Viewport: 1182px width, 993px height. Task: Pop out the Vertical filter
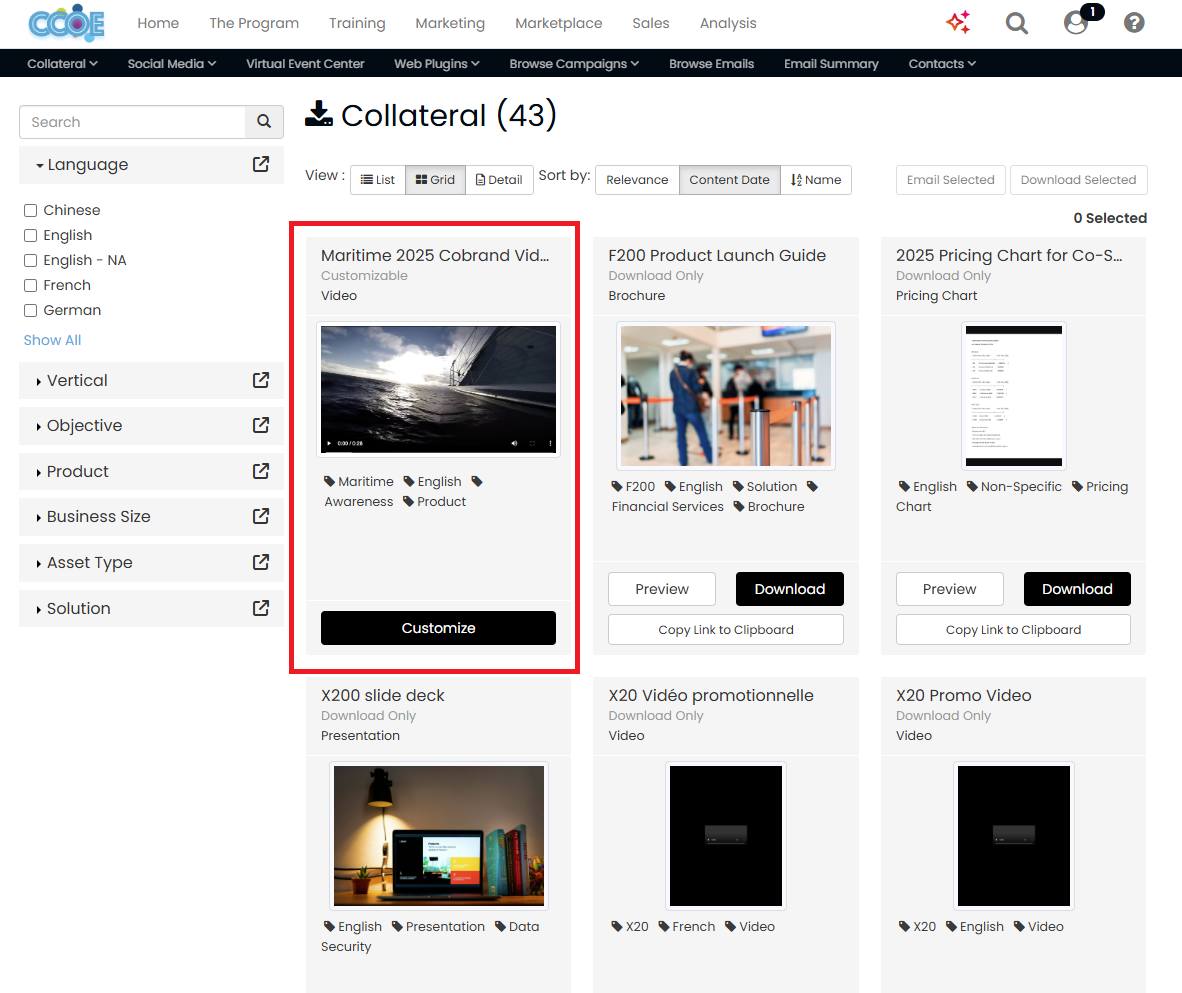pyautogui.click(x=261, y=380)
